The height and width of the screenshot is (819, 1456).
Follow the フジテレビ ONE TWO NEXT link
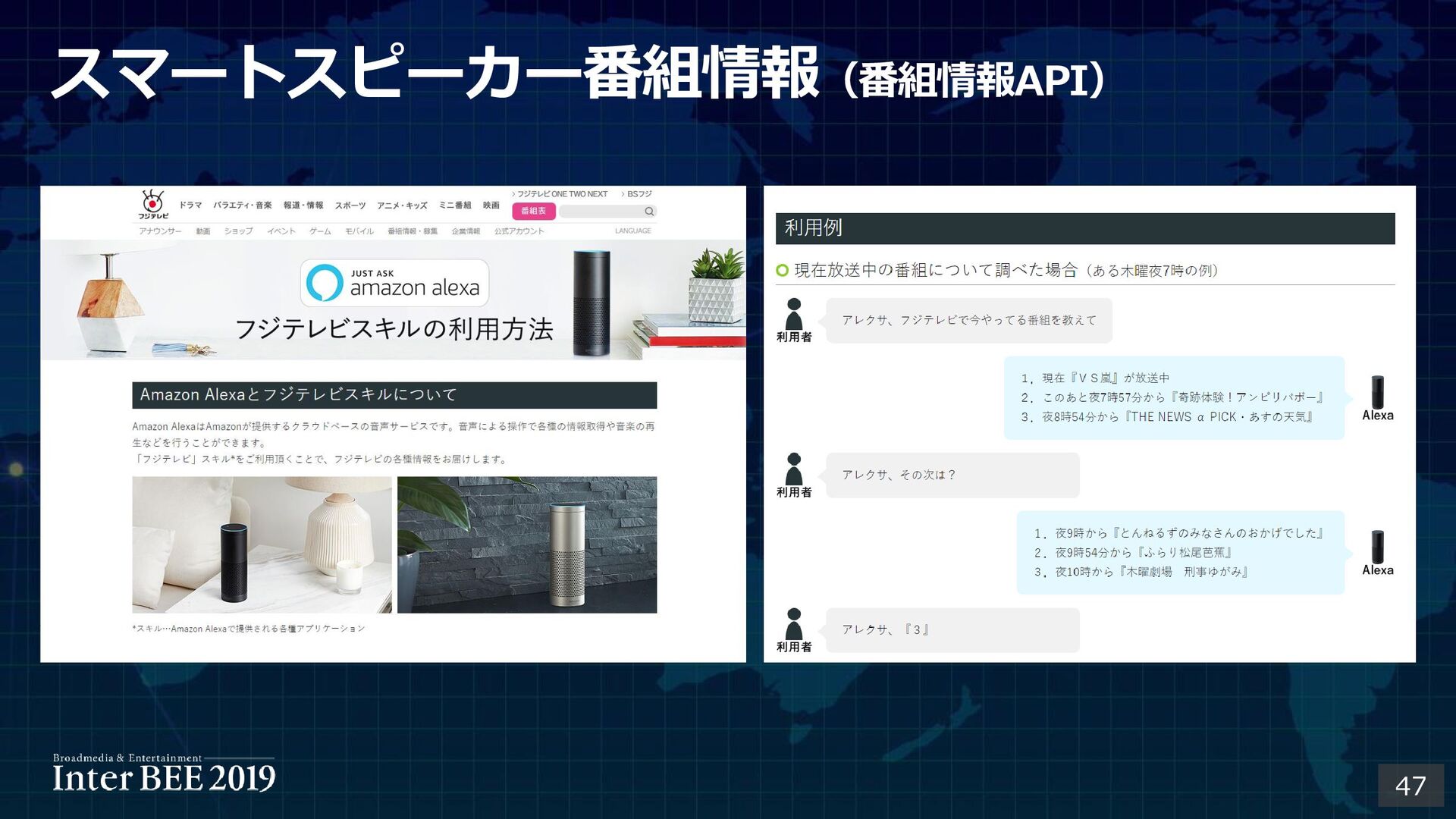coord(561,194)
